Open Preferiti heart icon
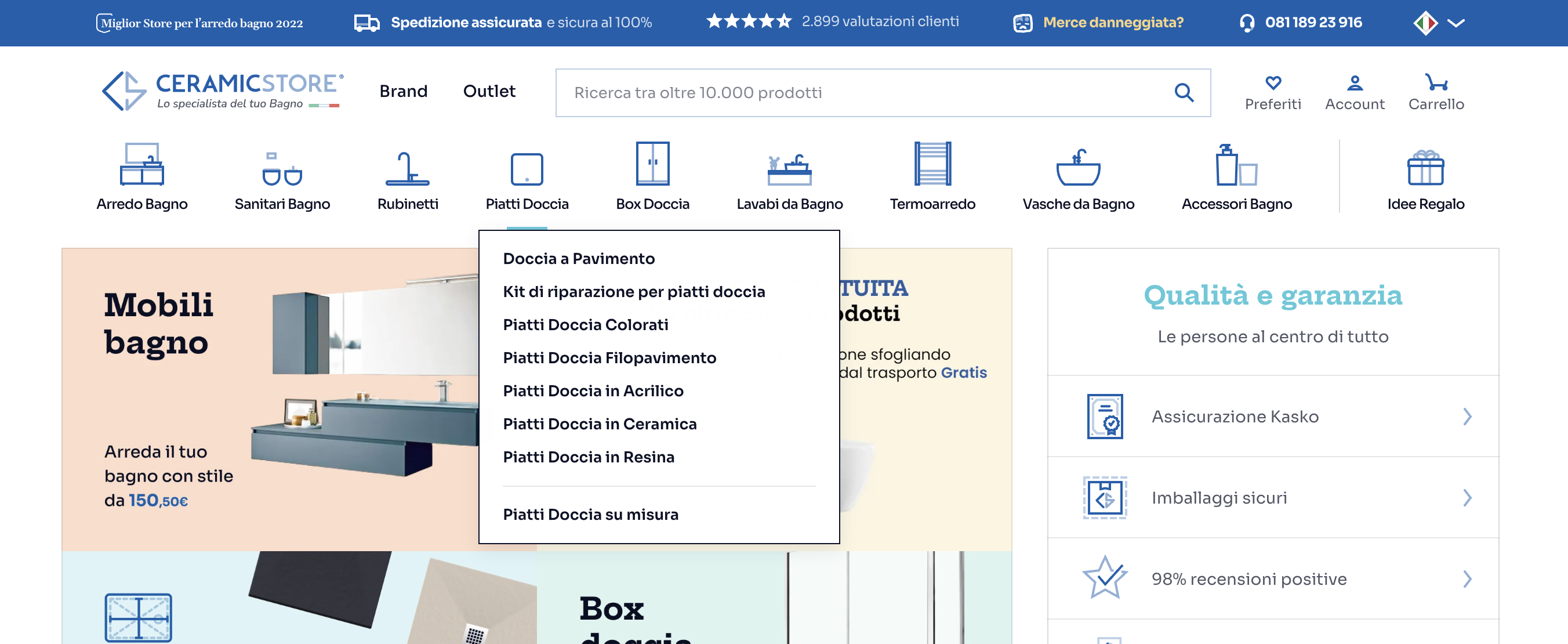This screenshot has height=644, width=1568. tap(1273, 82)
